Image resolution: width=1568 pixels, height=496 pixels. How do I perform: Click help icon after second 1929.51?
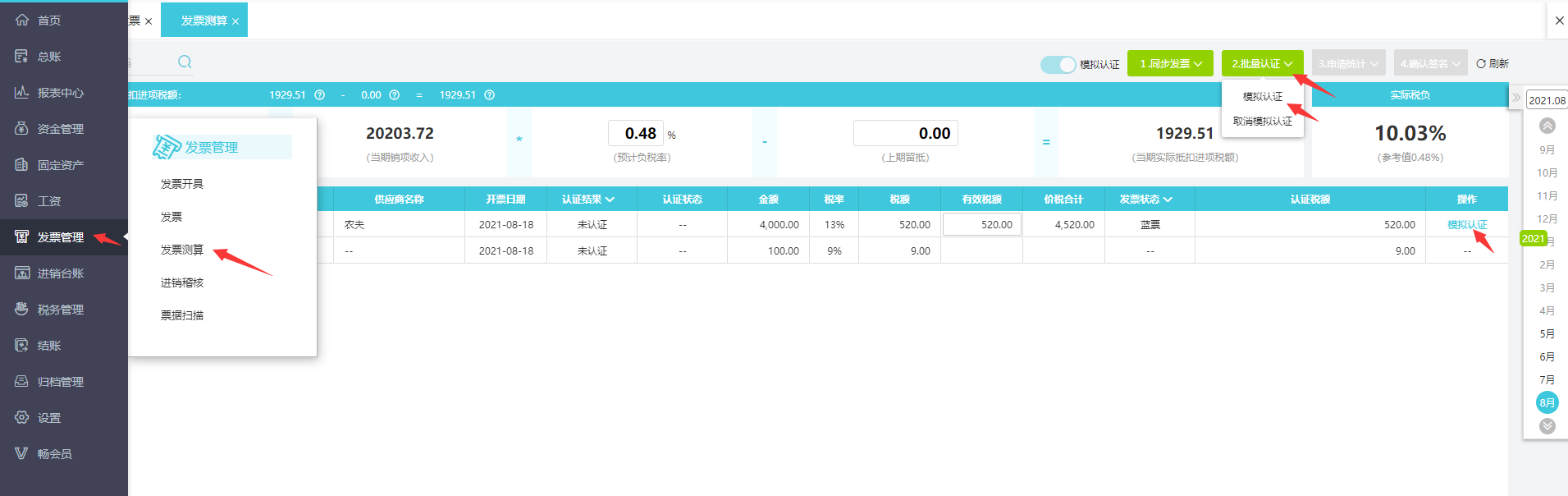[490, 95]
